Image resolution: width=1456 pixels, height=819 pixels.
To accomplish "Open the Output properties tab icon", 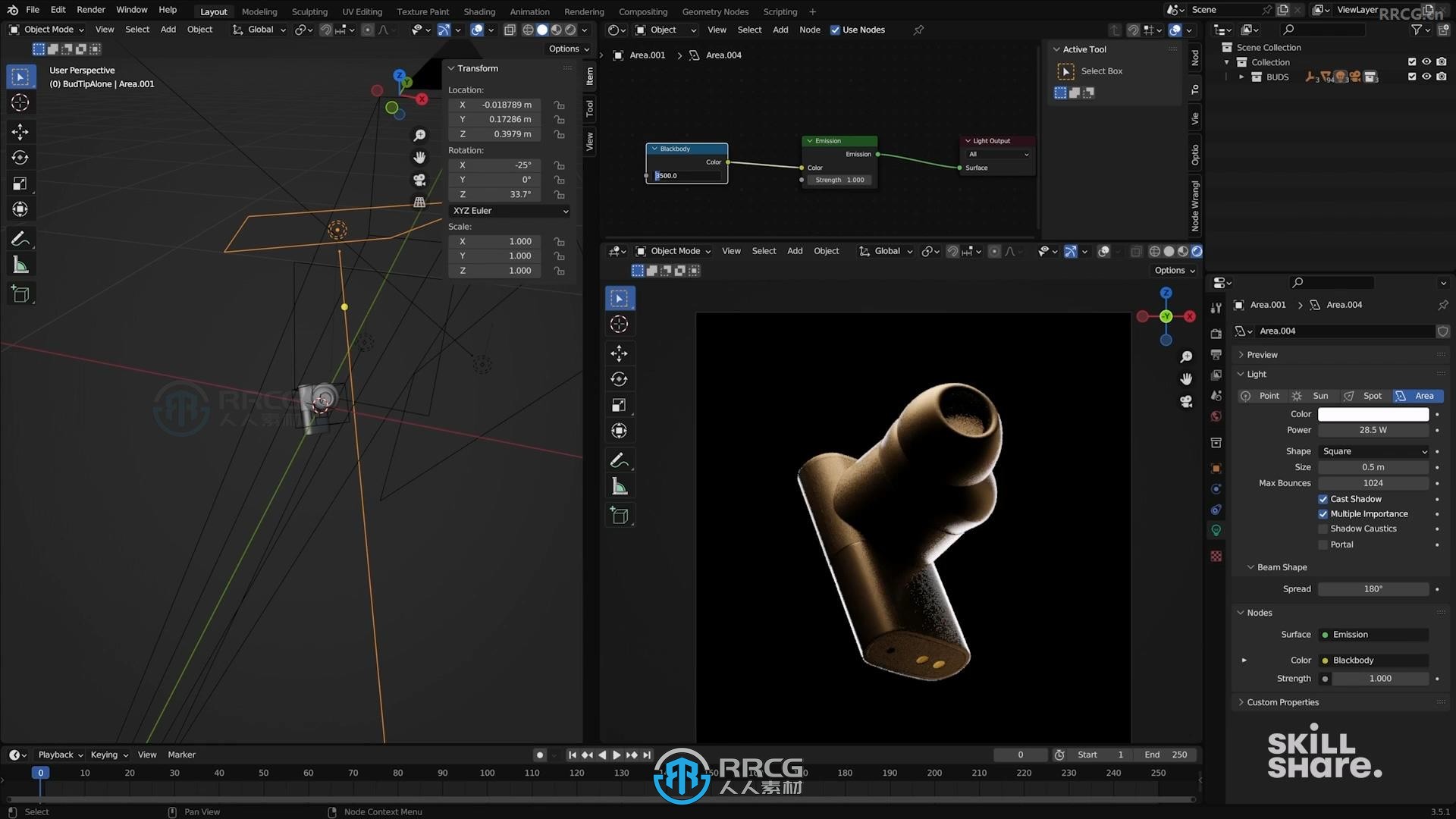I will point(1216,354).
